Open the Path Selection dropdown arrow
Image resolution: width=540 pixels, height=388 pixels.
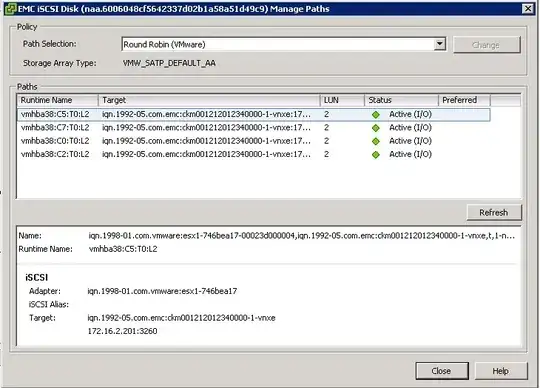[x=439, y=44]
